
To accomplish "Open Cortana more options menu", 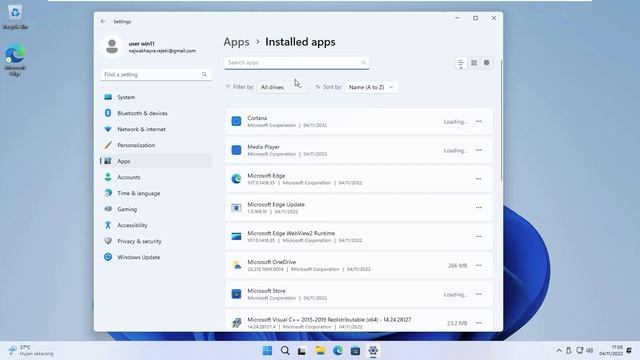I will pos(479,122).
